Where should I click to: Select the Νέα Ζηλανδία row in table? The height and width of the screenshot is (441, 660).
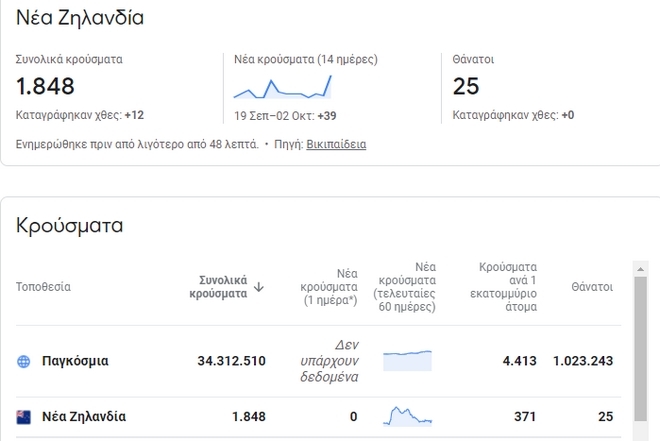(x=83, y=417)
